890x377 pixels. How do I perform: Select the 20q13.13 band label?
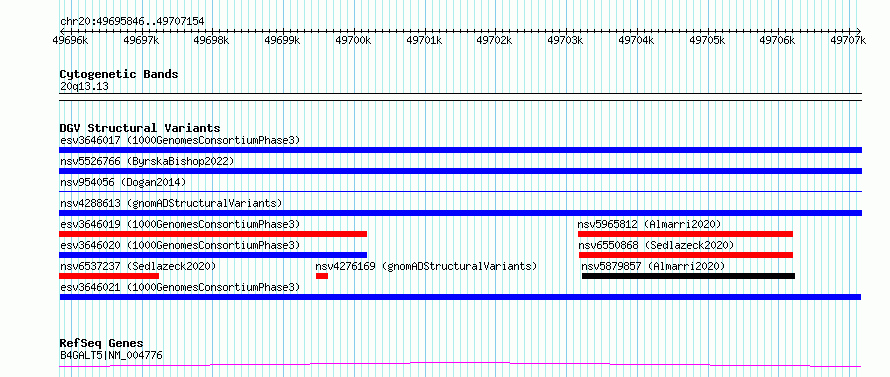tap(84, 87)
